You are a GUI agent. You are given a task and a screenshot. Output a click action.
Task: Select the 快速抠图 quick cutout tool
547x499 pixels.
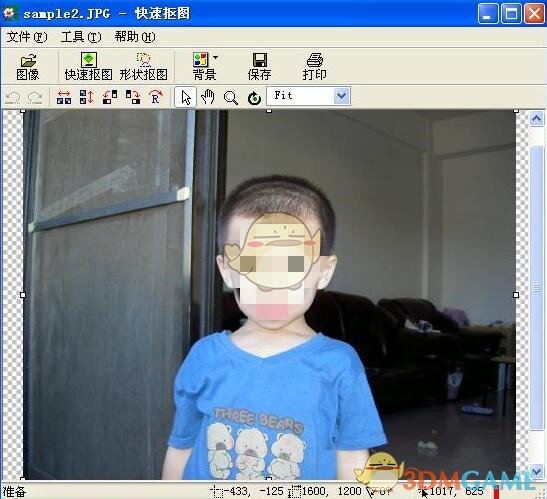pos(89,67)
